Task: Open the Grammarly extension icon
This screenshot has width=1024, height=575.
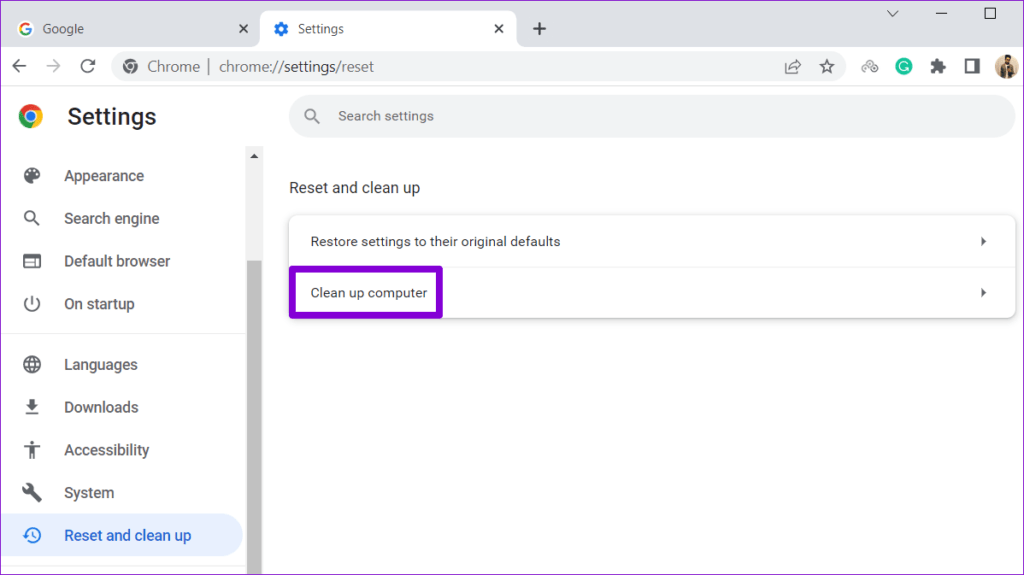Action: [904, 67]
